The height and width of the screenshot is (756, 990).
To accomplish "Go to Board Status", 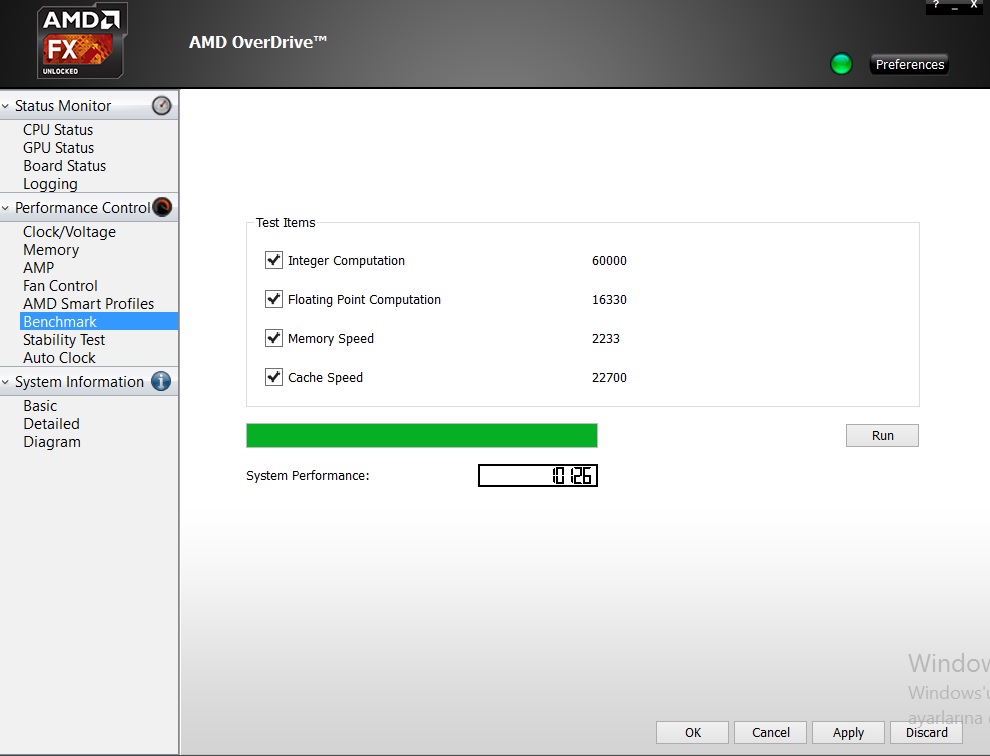I will (x=64, y=165).
